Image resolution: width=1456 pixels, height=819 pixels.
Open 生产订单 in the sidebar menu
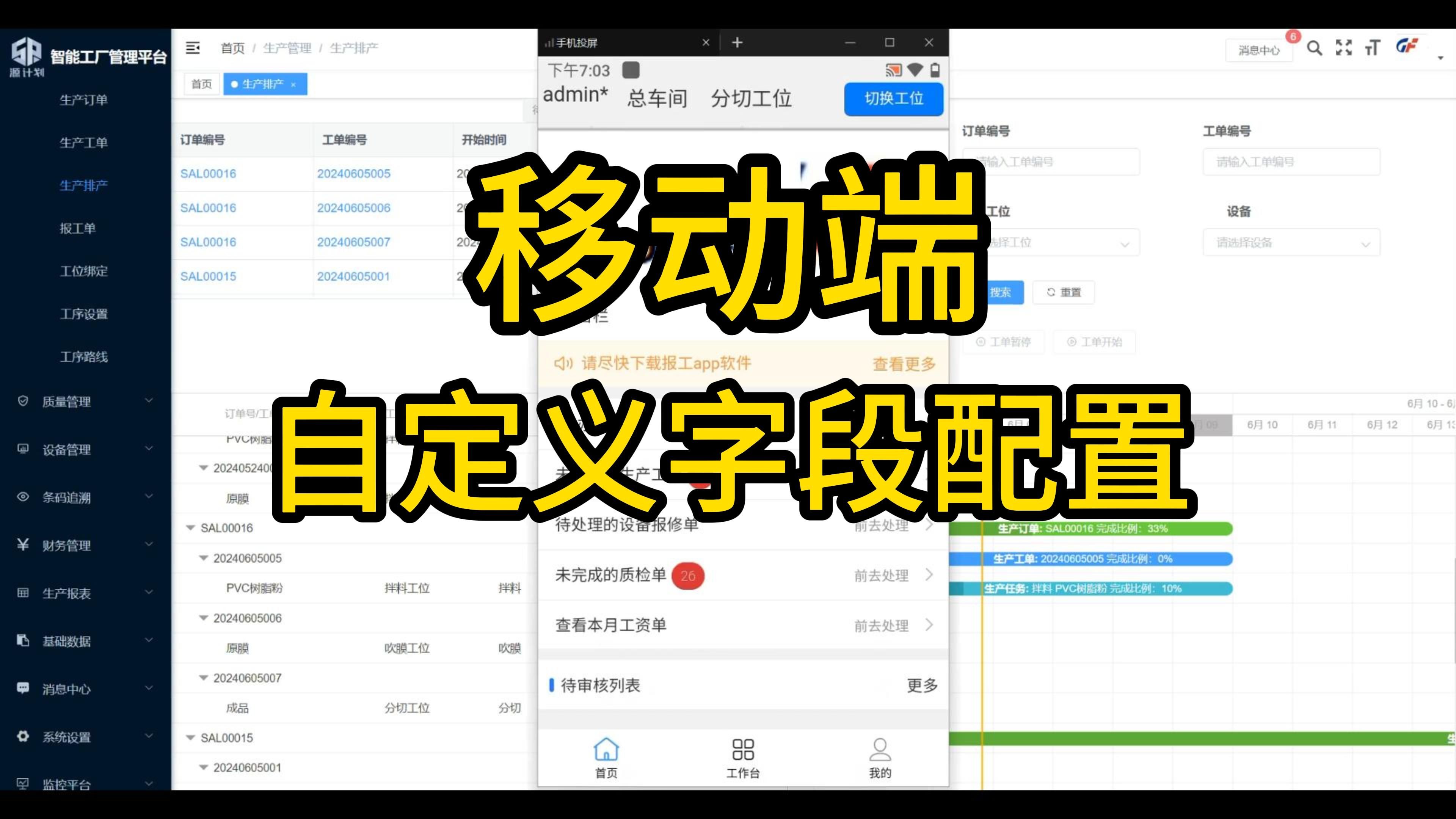[x=84, y=100]
